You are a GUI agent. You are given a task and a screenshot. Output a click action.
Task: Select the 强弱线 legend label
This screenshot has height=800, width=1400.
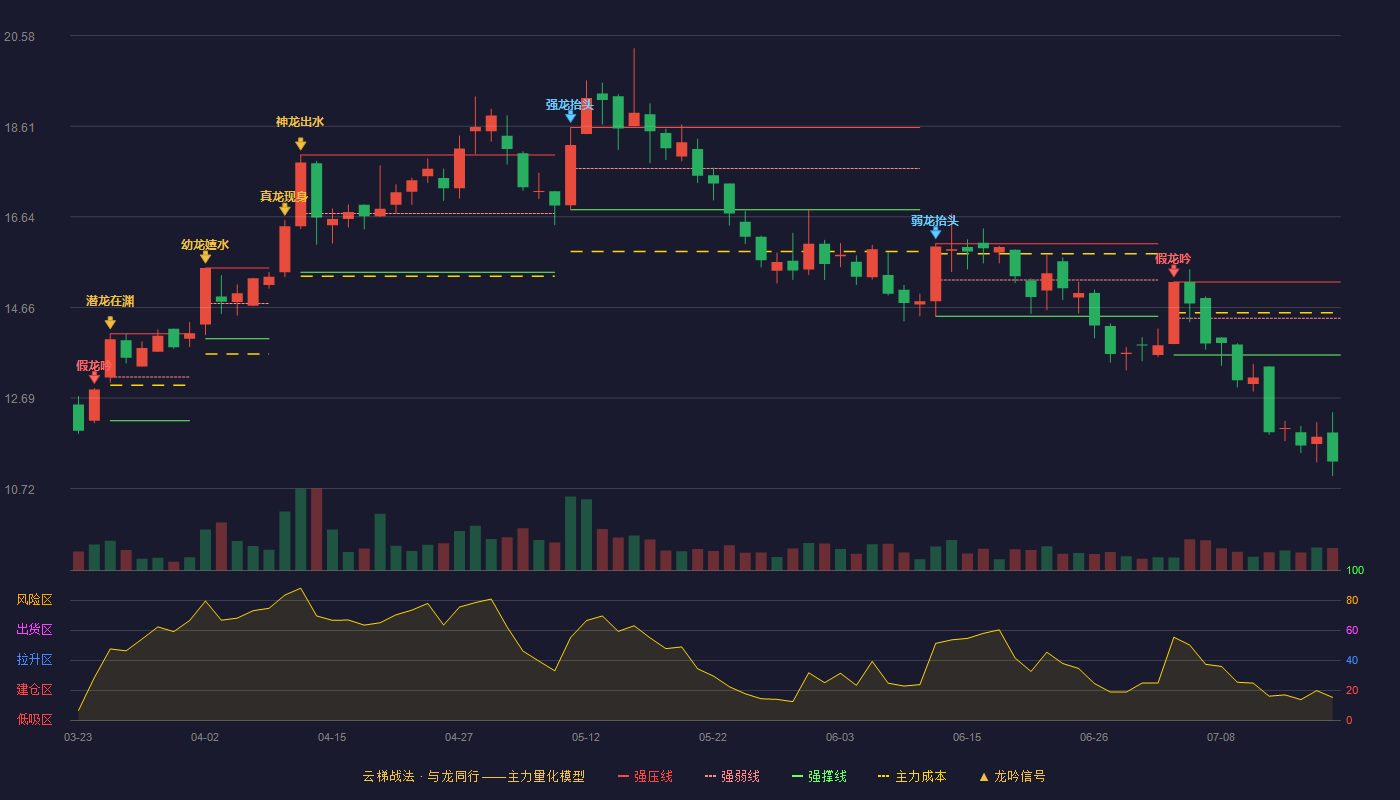[x=740, y=776]
